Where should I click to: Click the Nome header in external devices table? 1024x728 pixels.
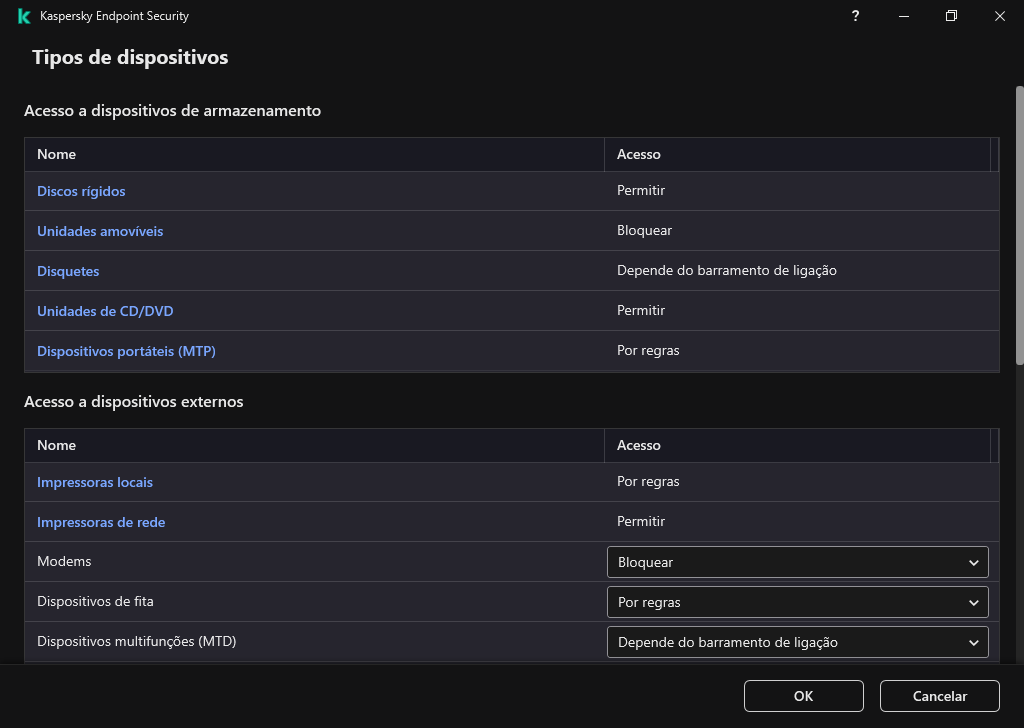[57, 445]
